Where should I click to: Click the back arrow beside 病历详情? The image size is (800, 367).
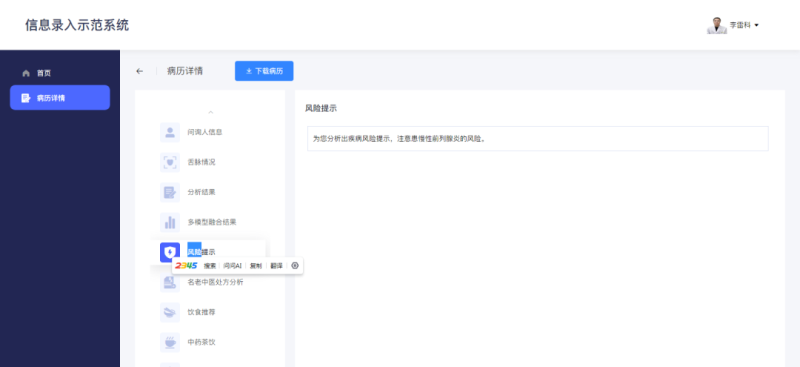(x=140, y=71)
